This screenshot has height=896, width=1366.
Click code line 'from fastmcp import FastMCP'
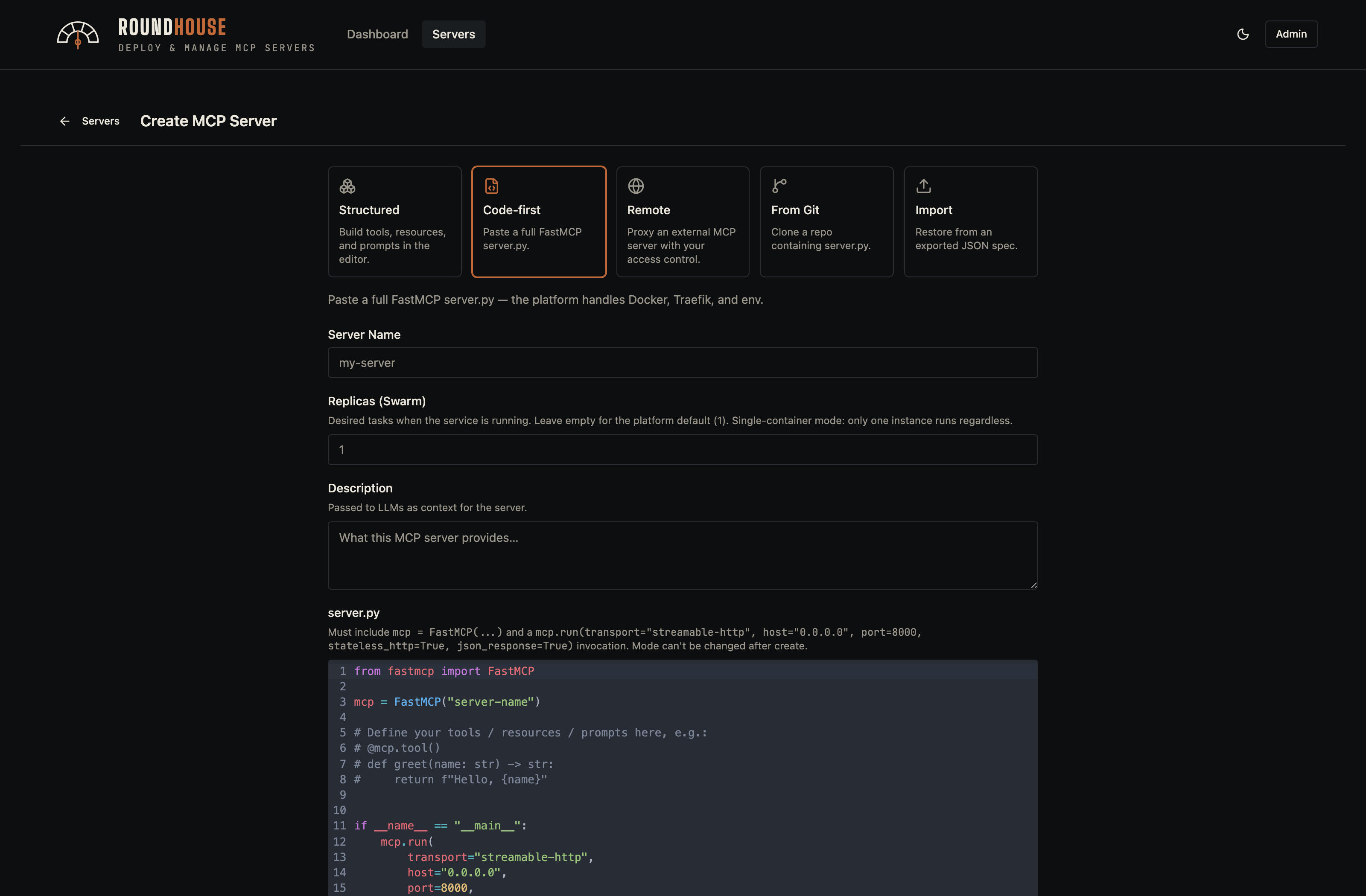[x=444, y=671]
